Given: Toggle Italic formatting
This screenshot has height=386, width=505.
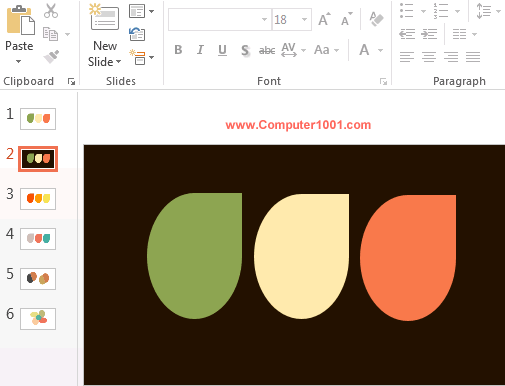Looking at the screenshot, I should (x=200, y=50).
